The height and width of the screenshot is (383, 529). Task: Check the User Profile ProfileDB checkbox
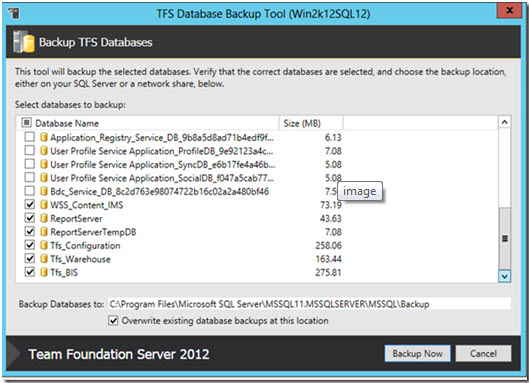coord(30,151)
